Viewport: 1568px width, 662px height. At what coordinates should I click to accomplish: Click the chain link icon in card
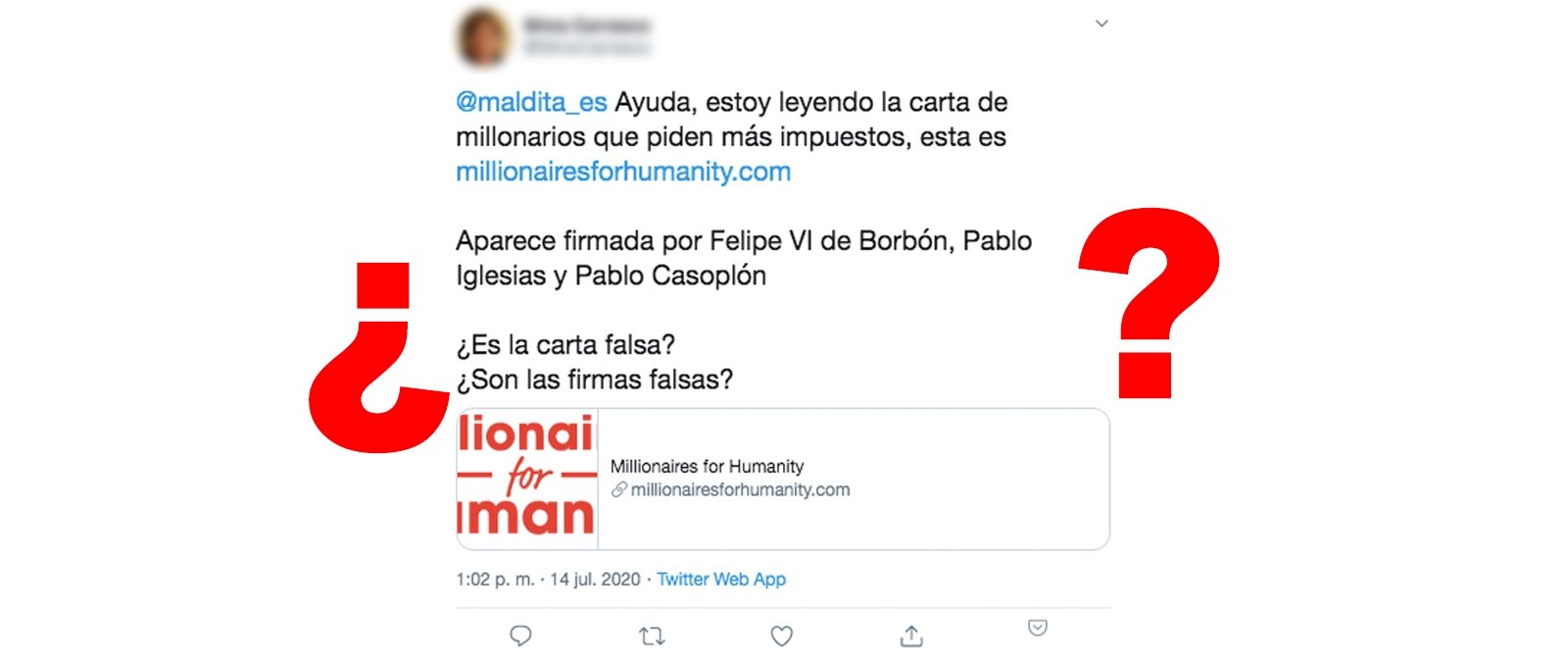pos(619,489)
